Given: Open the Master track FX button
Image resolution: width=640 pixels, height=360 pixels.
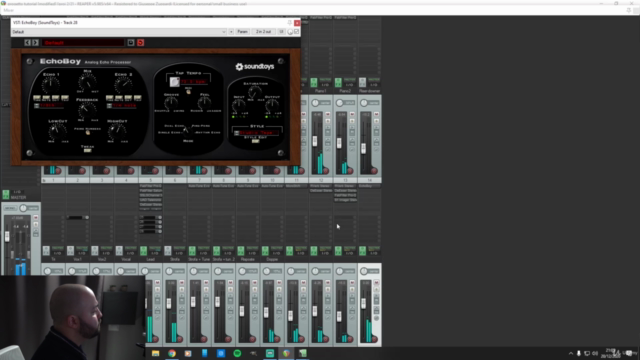Looking at the screenshot, I should click(x=6, y=194).
